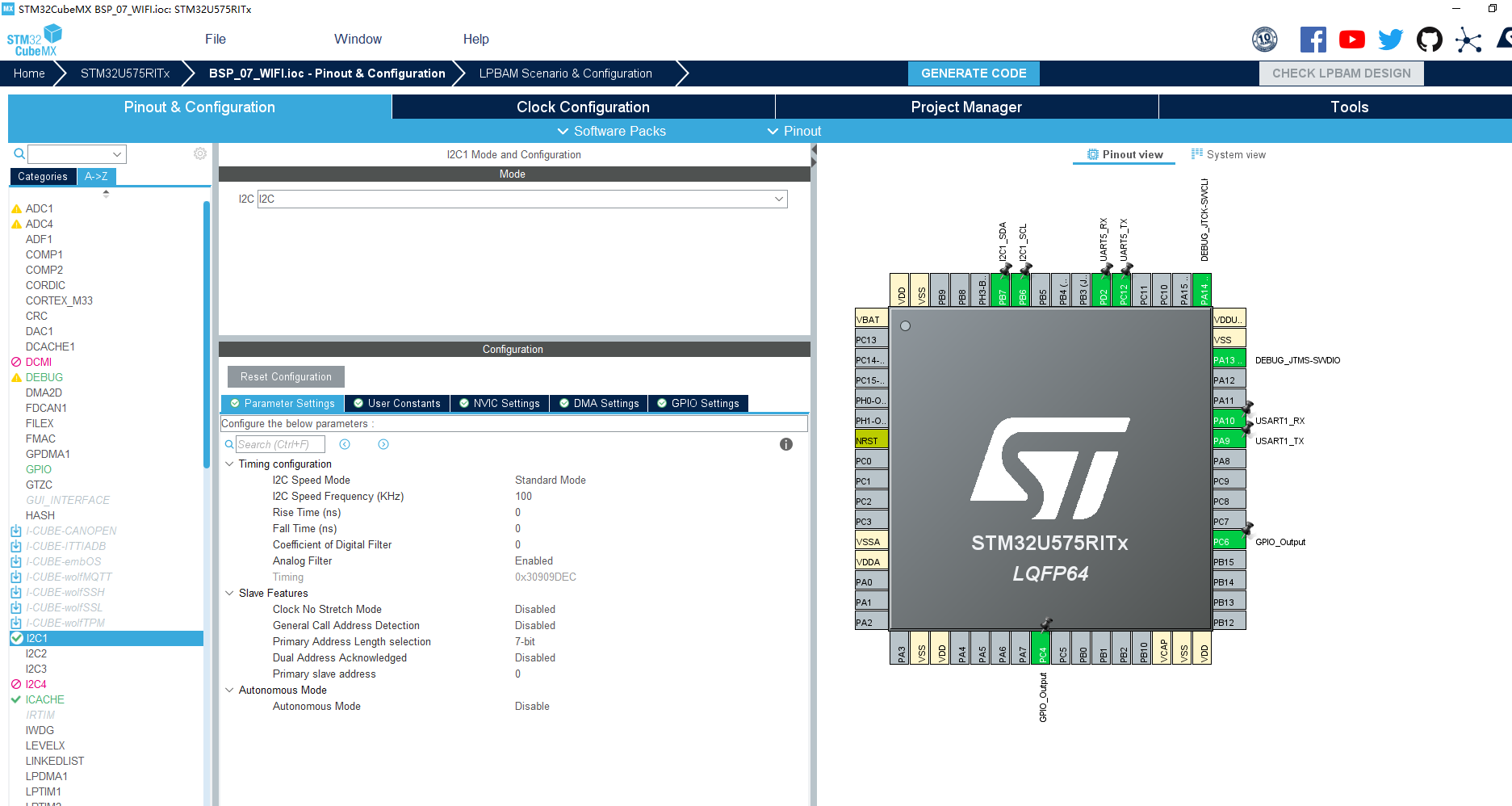Screen dimensions: 1512x806
Task: Open the Help menu
Action: tap(476, 39)
